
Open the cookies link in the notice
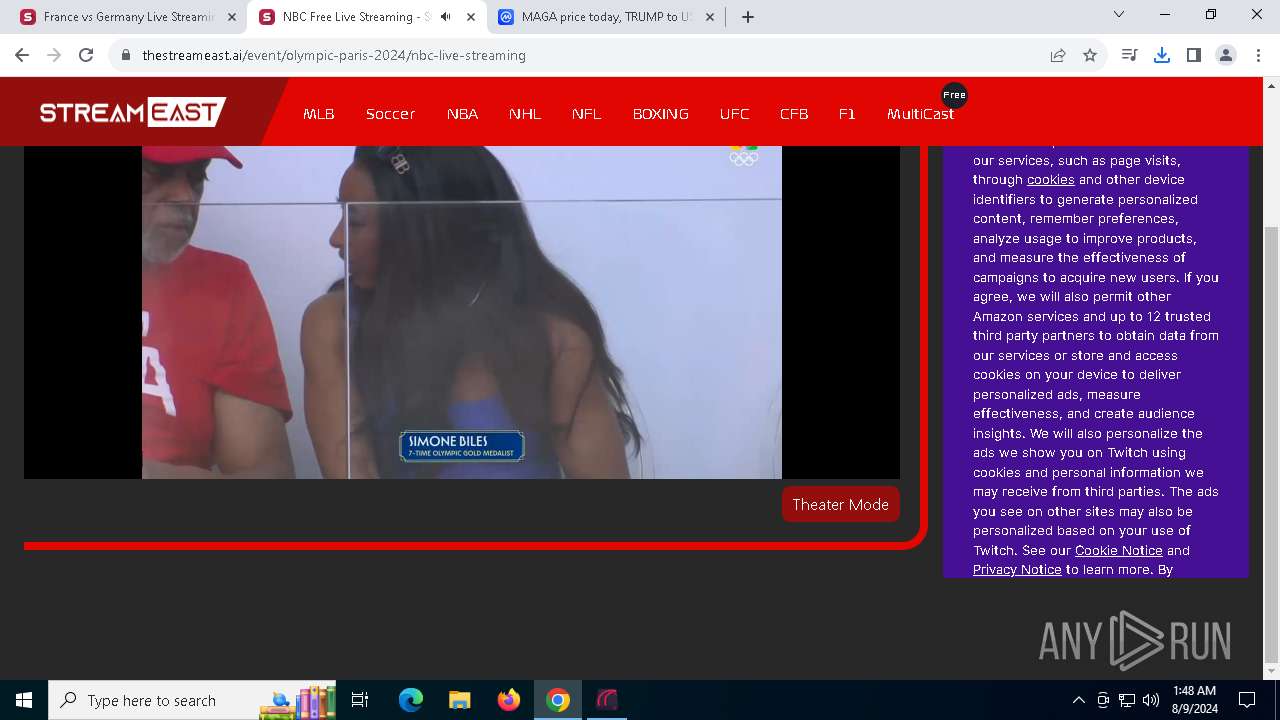(x=1050, y=180)
